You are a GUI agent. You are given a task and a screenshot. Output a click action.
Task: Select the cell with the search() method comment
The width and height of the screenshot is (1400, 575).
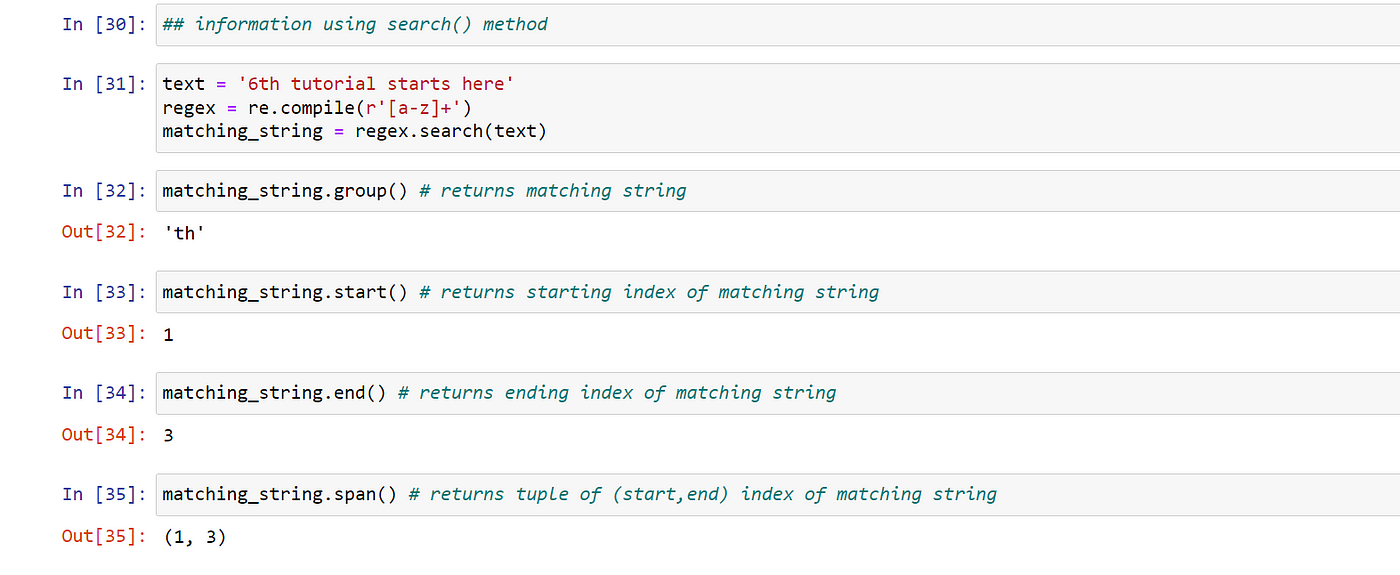pos(778,24)
